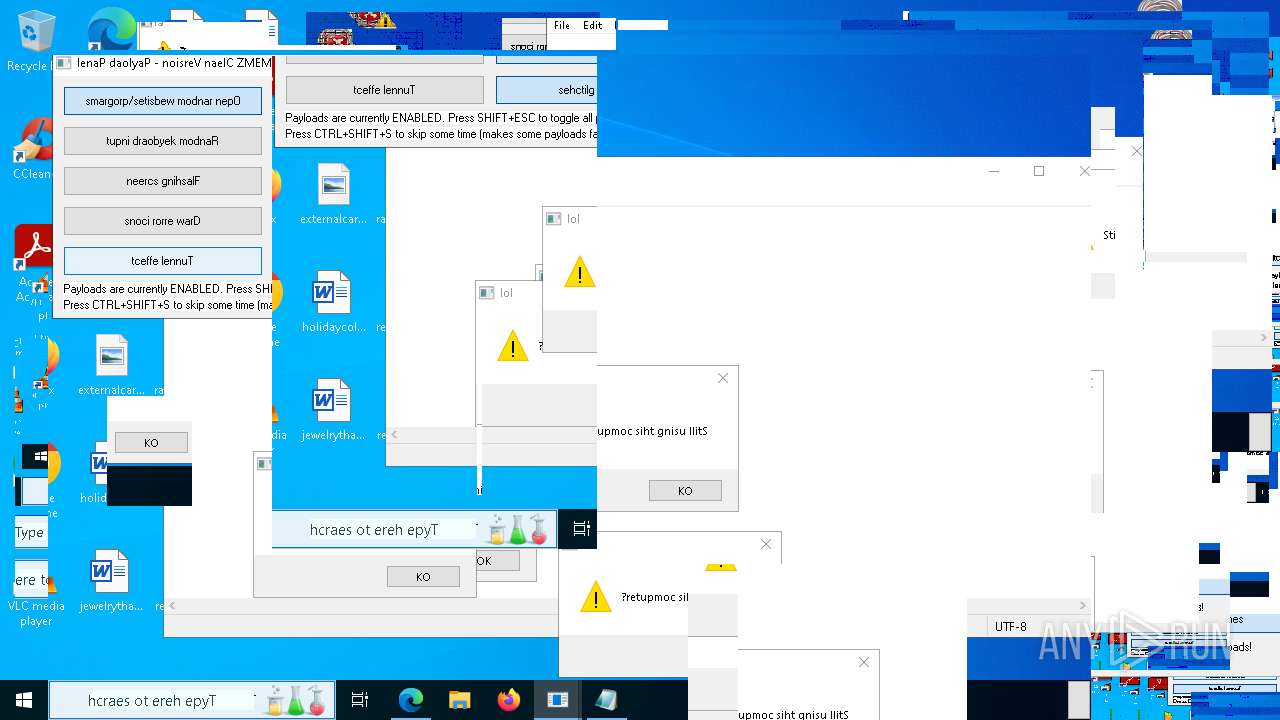Click mirrored search box in screen middle
Screen dimensions: 1280x720
coord(414,529)
